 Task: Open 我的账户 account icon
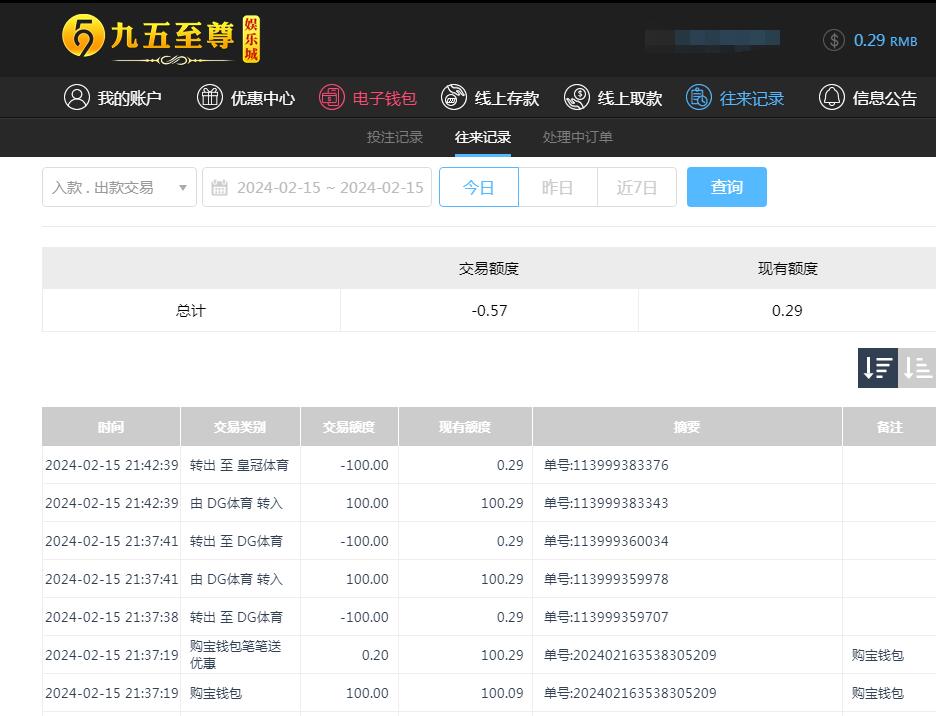77,97
